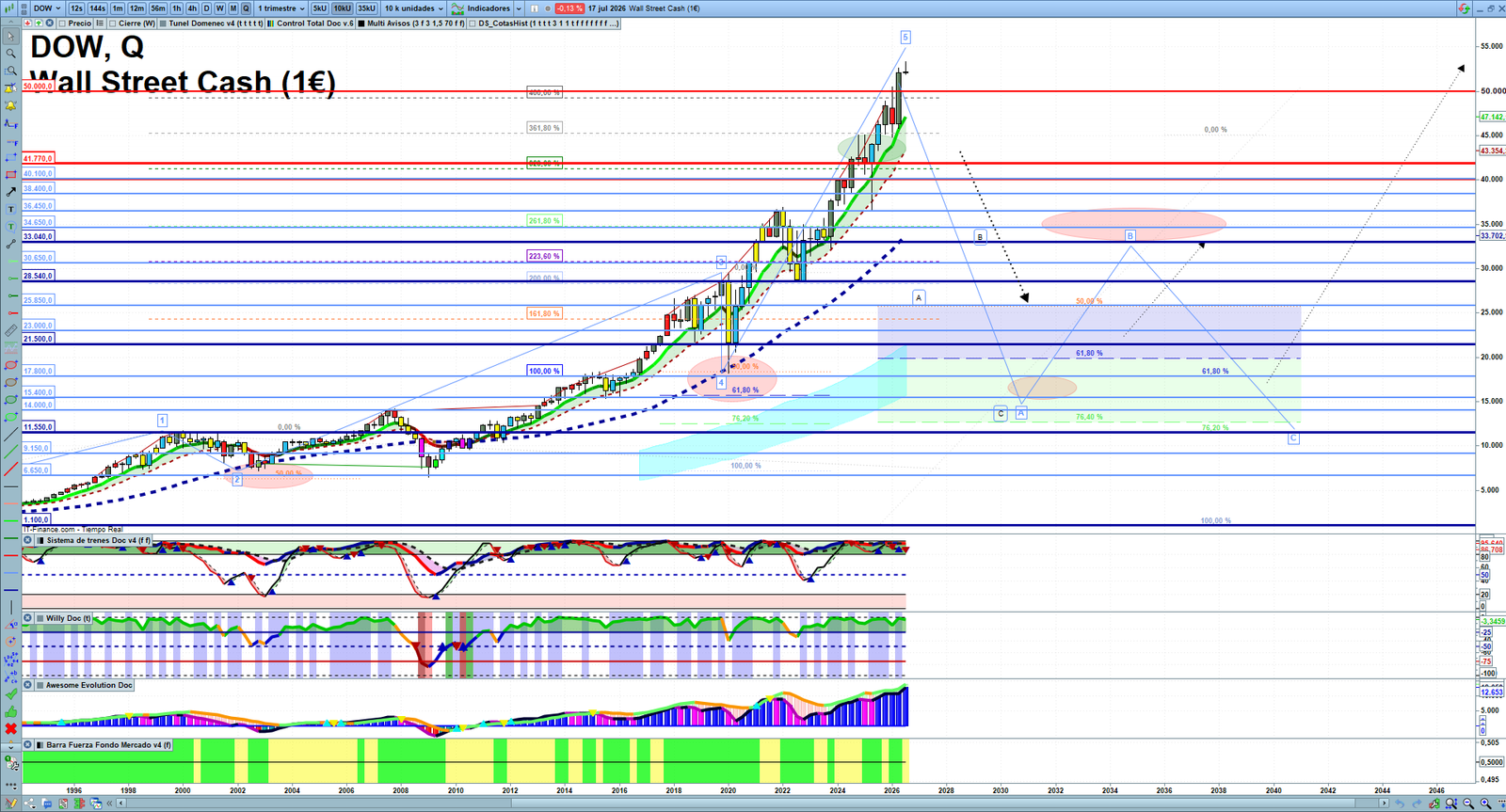
Task: Switch to daily D timeframe
Action: pos(206,8)
